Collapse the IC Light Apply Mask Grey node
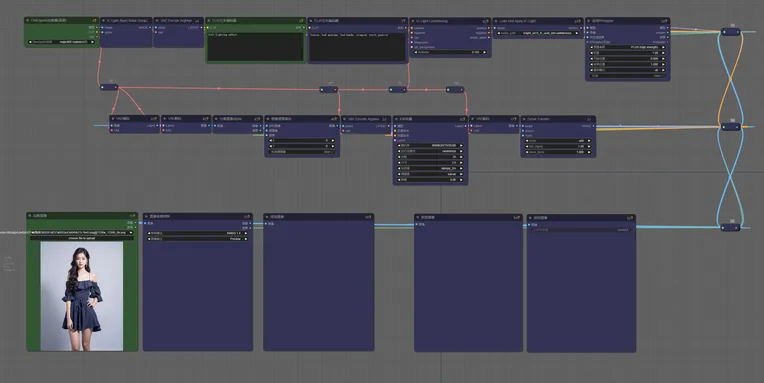The height and width of the screenshot is (383, 764). 103,21
